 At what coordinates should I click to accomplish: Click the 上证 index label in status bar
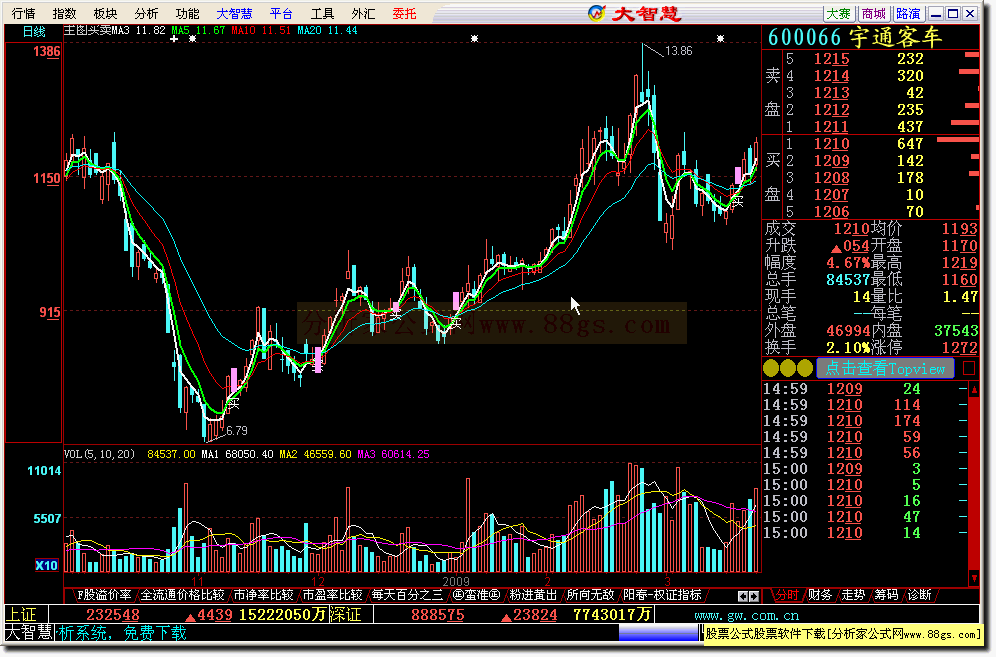pyautogui.click(x=21, y=614)
